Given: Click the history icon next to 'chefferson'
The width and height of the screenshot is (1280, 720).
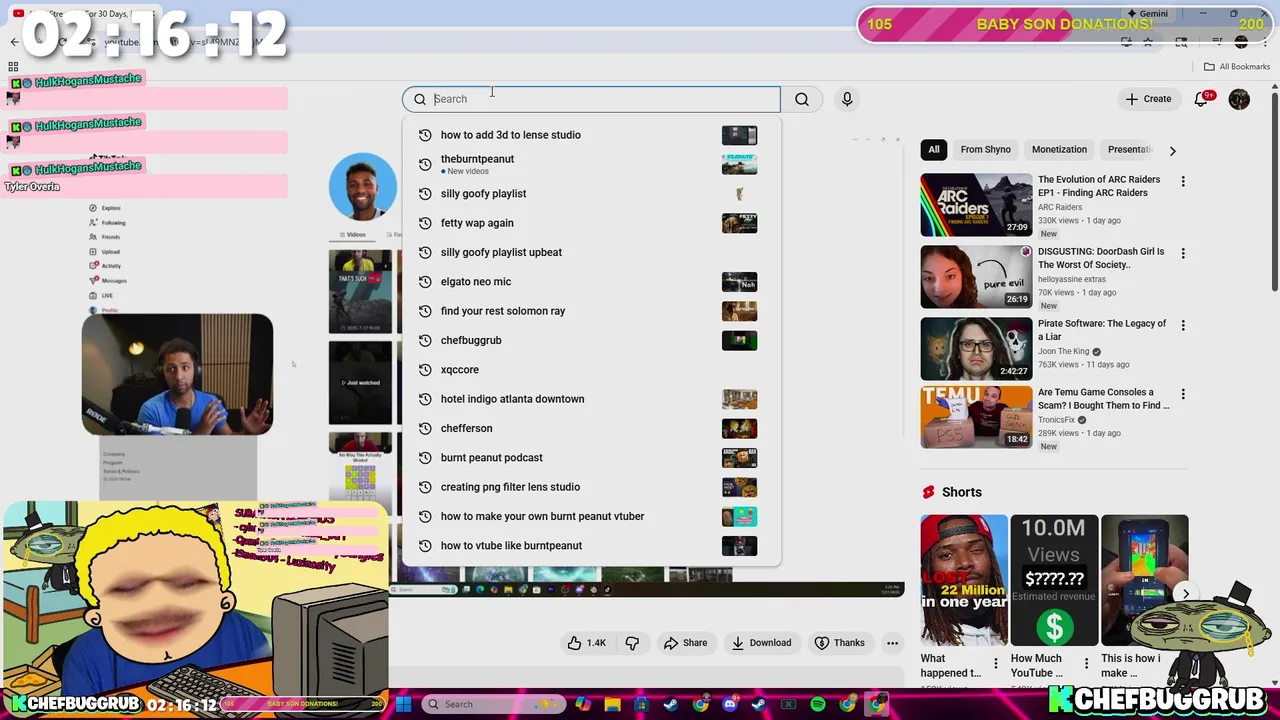Looking at the screenshot, I should (x=425, y=428).
